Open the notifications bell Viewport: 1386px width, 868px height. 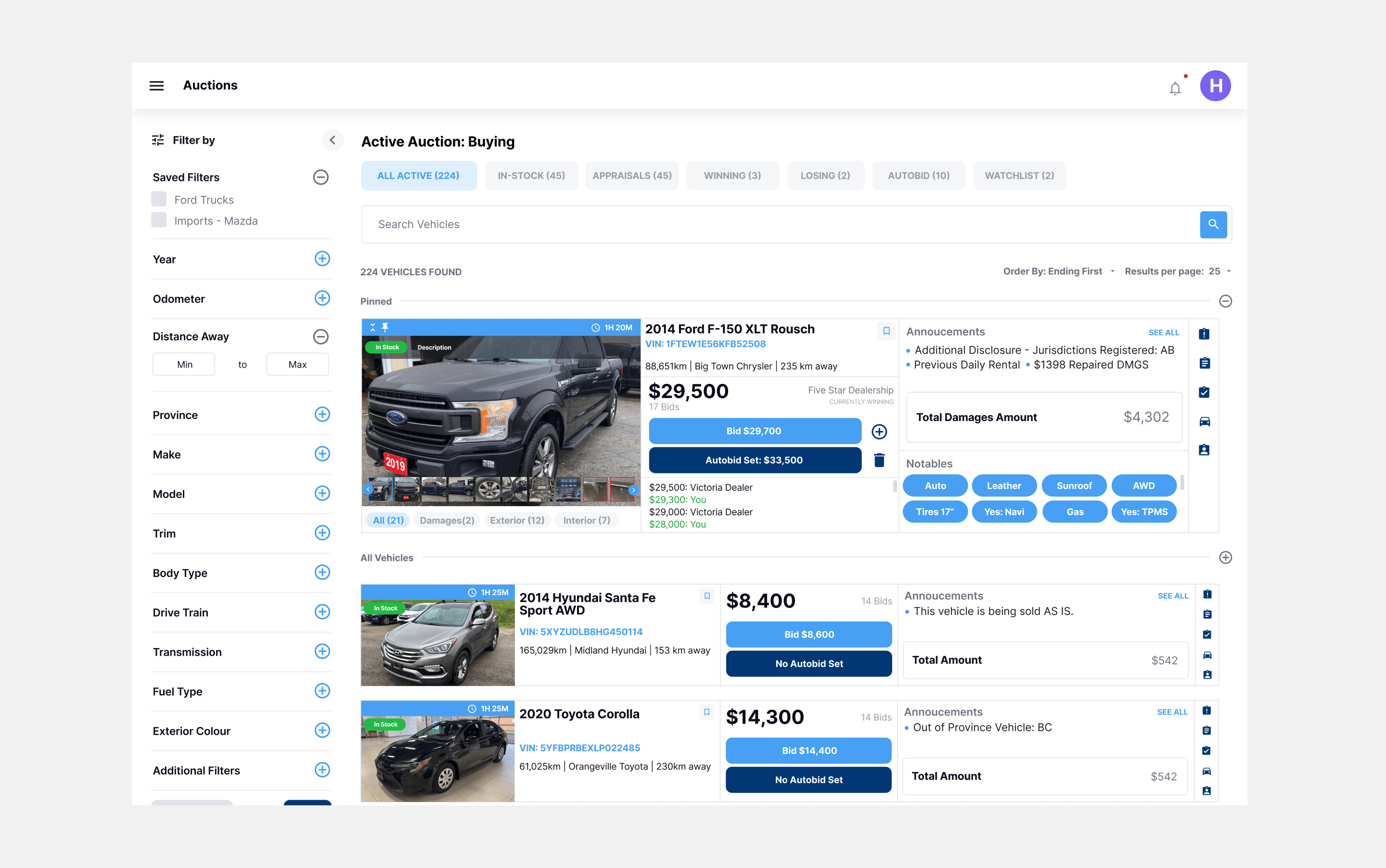pos(1175,89)
